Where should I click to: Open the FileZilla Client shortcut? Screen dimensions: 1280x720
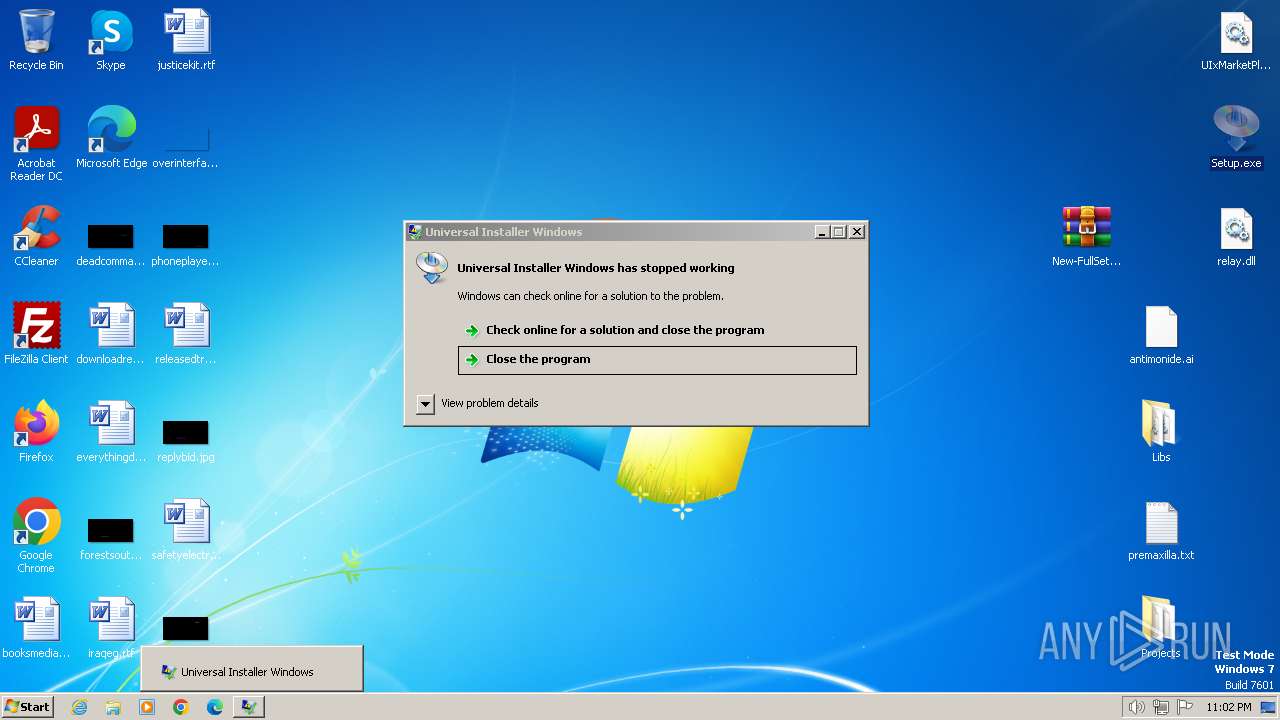[x=36, y=333]
